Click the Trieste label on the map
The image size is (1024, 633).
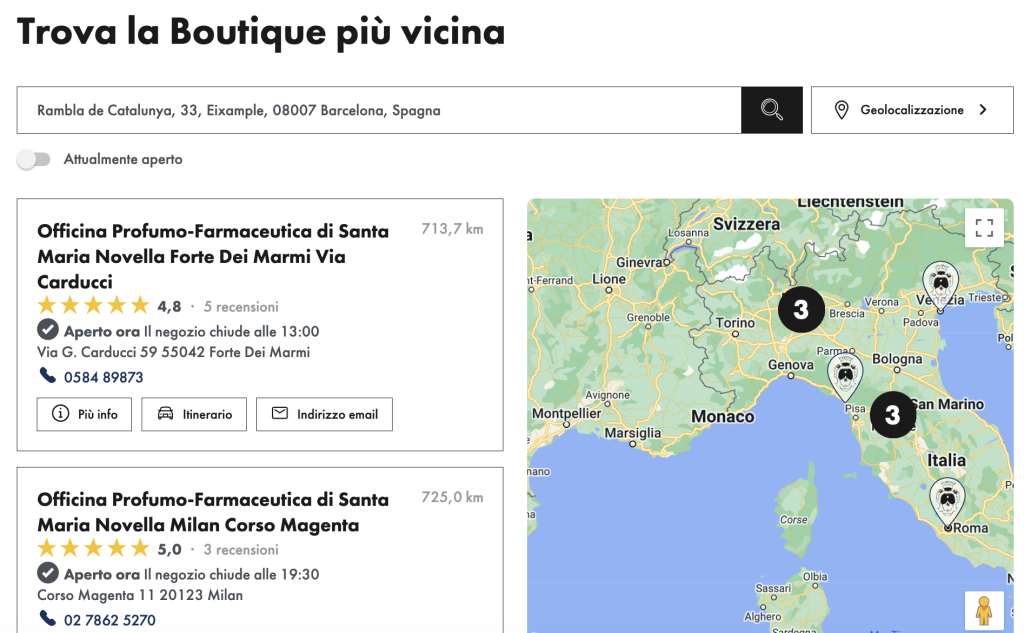coord(984,297)
